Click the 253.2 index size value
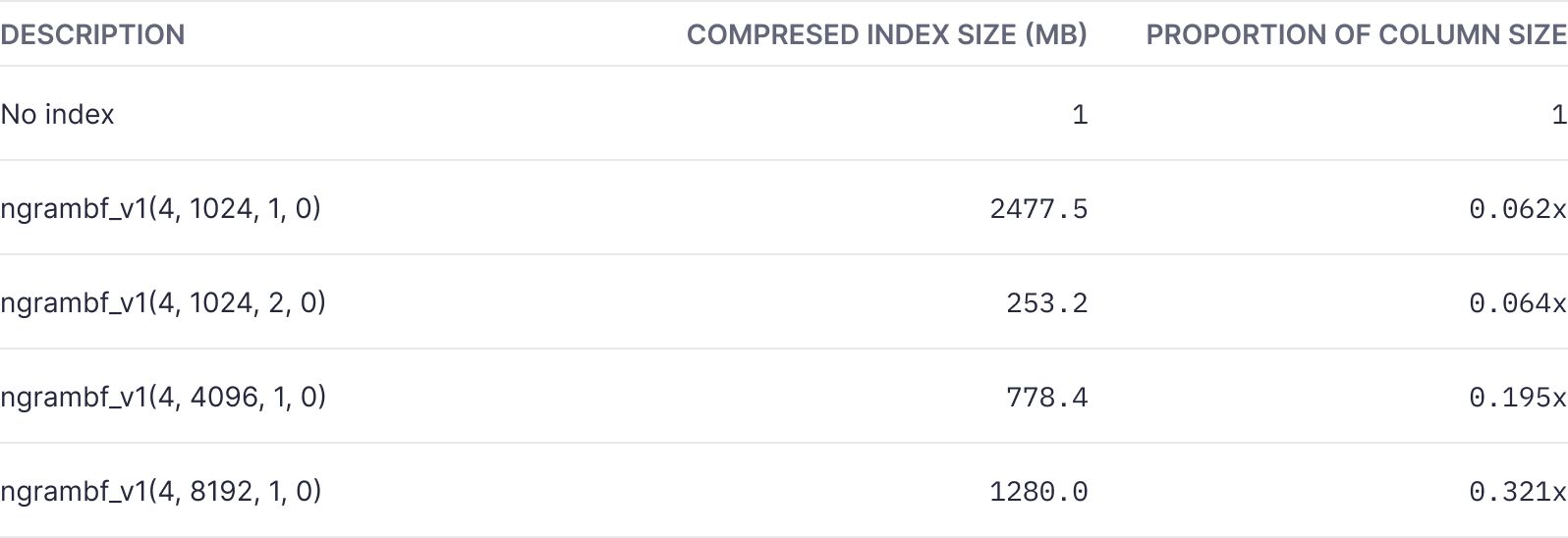The width and height of the screenshot is (1568, 538). tap(1046, 303)
